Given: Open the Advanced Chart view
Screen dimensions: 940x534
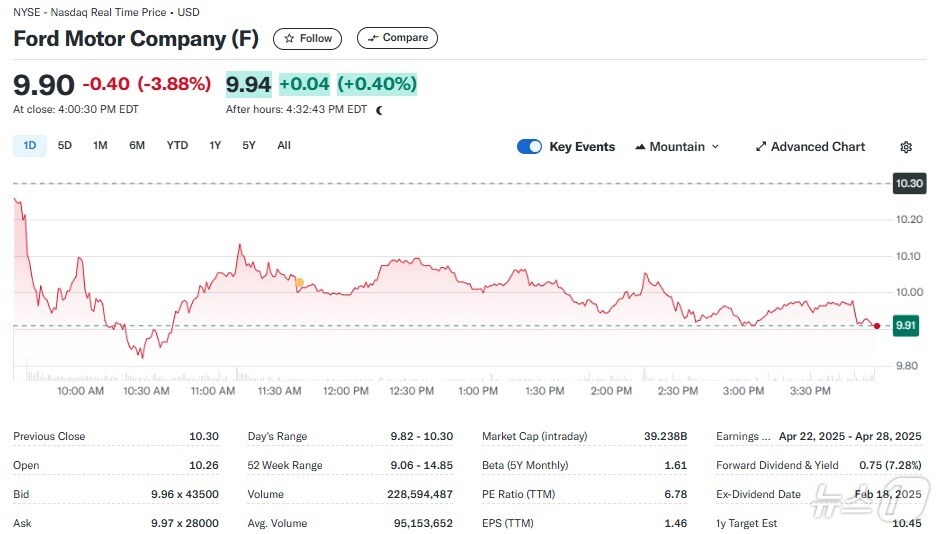Looking at the screenshot, I should pyautogui.click(x=810, y=147).
